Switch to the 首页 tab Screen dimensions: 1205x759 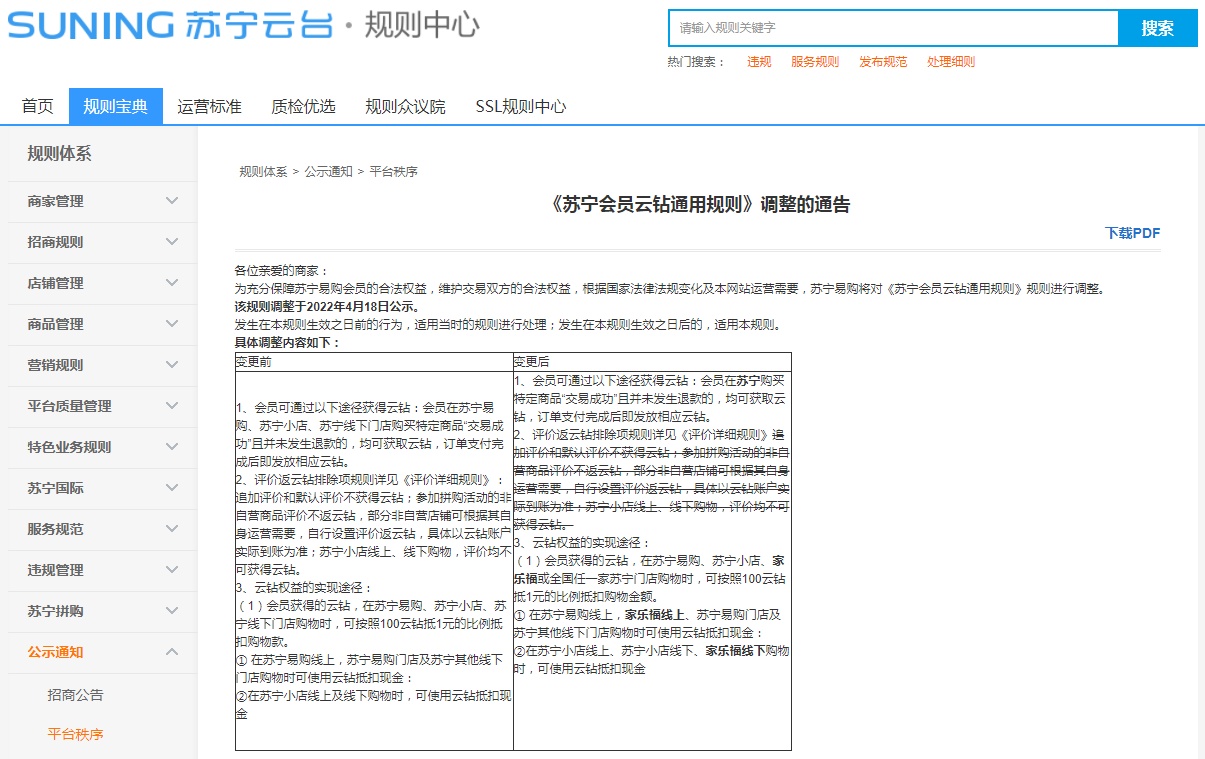38,106
